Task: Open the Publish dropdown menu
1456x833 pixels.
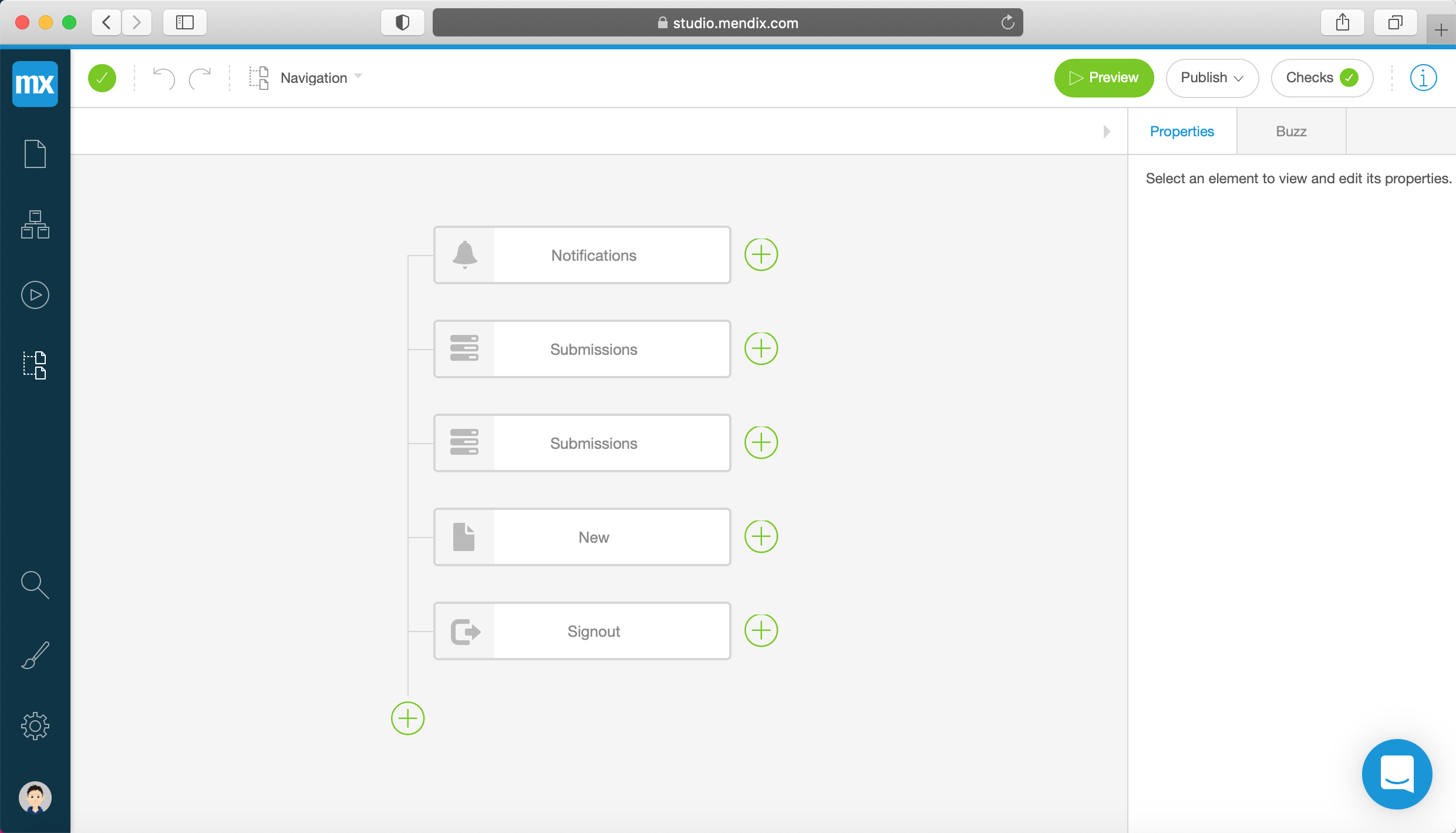Action: tap(1212, 78)
